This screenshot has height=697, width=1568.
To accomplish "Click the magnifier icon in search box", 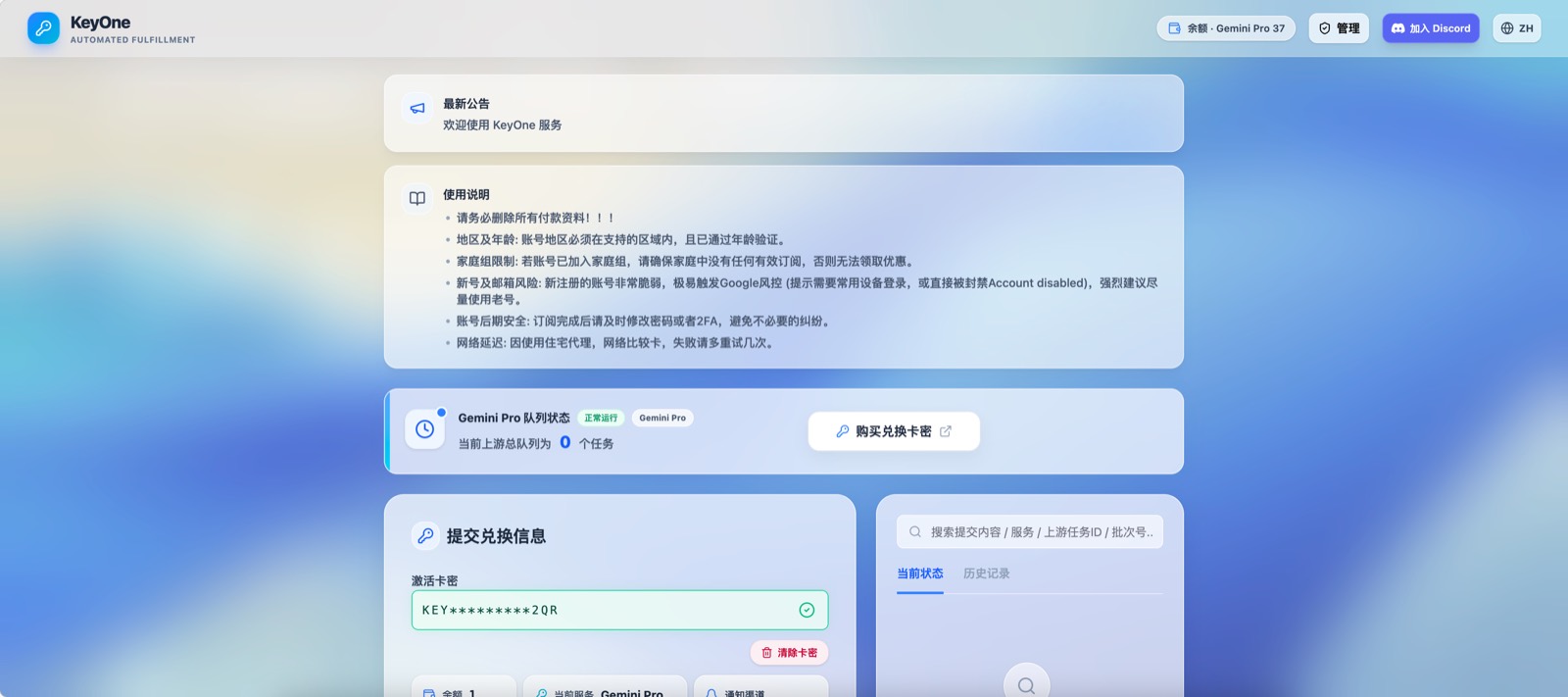I will [x=915, y=532].
